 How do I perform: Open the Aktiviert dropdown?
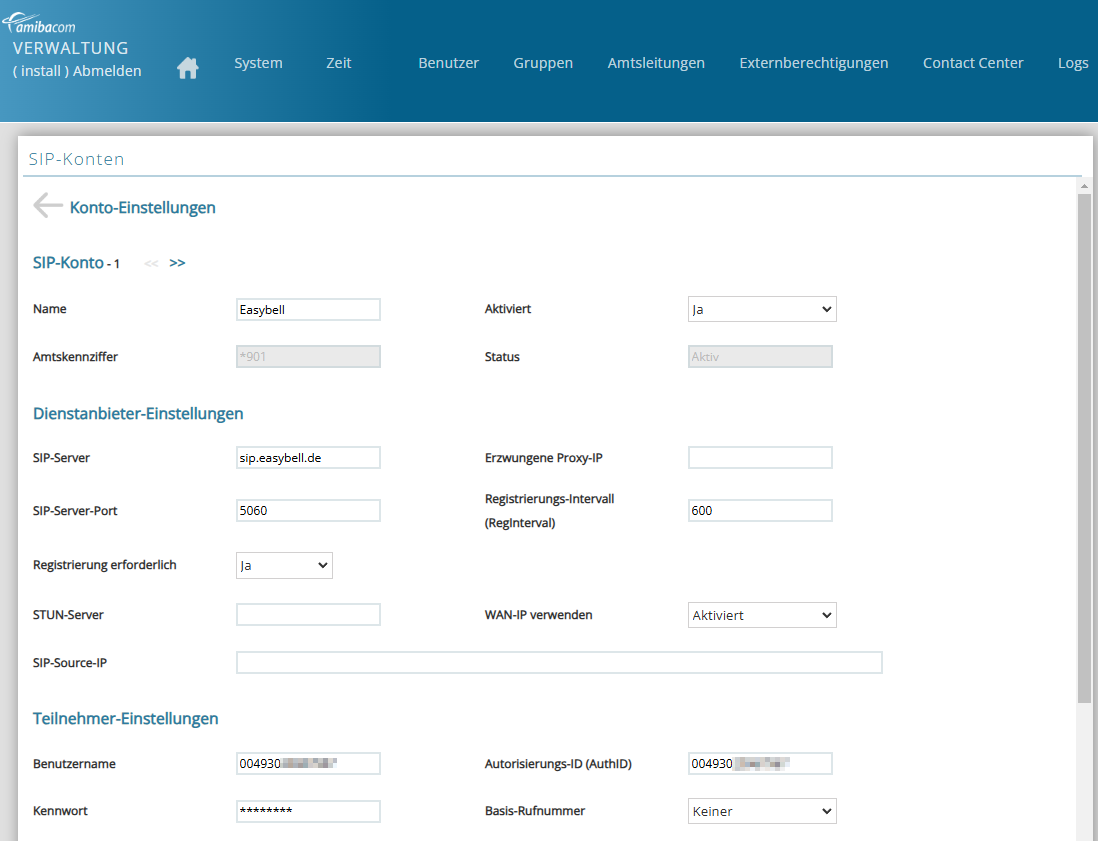(x=762, y=309)
